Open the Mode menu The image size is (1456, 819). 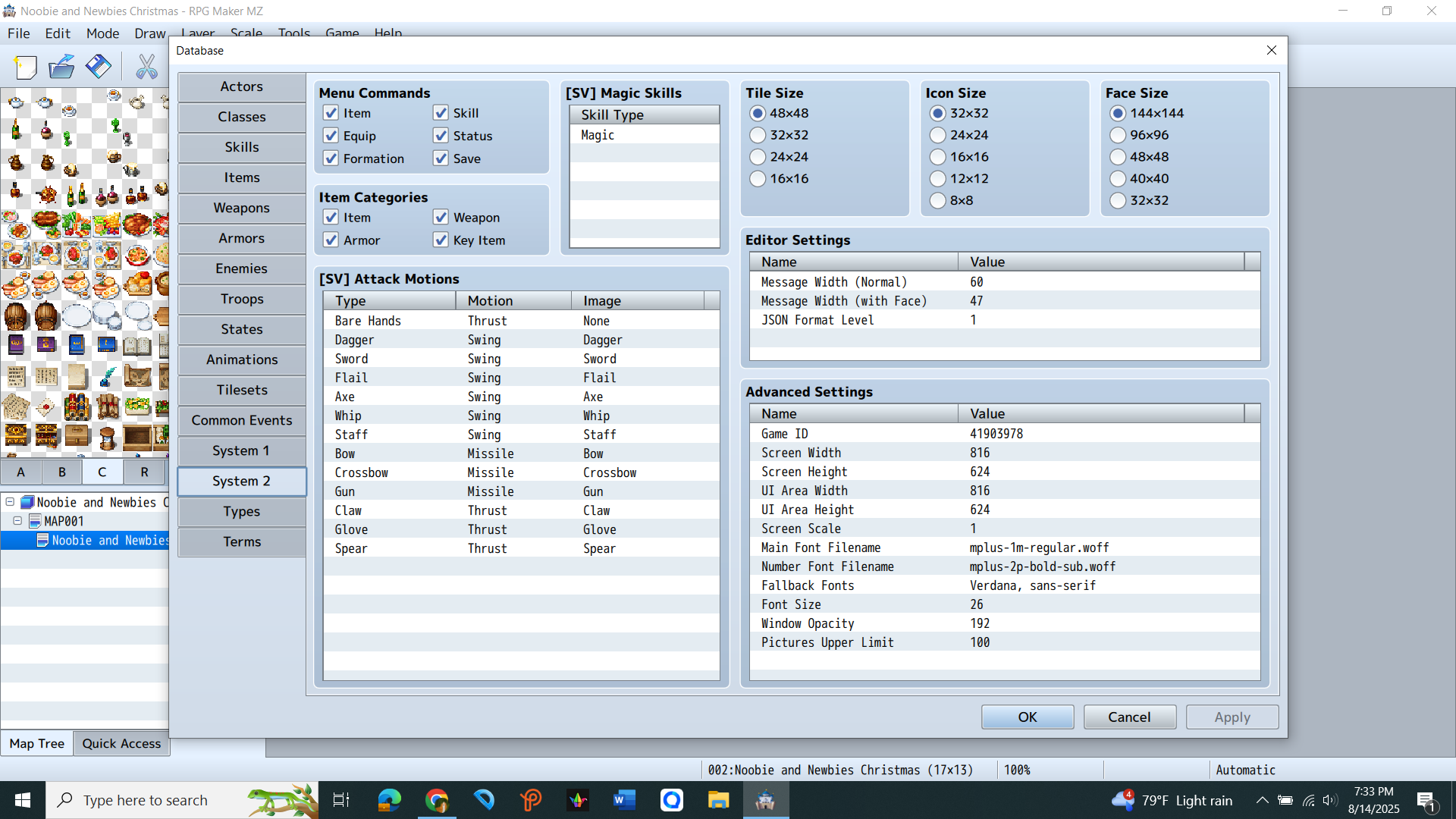pos(102,33)
